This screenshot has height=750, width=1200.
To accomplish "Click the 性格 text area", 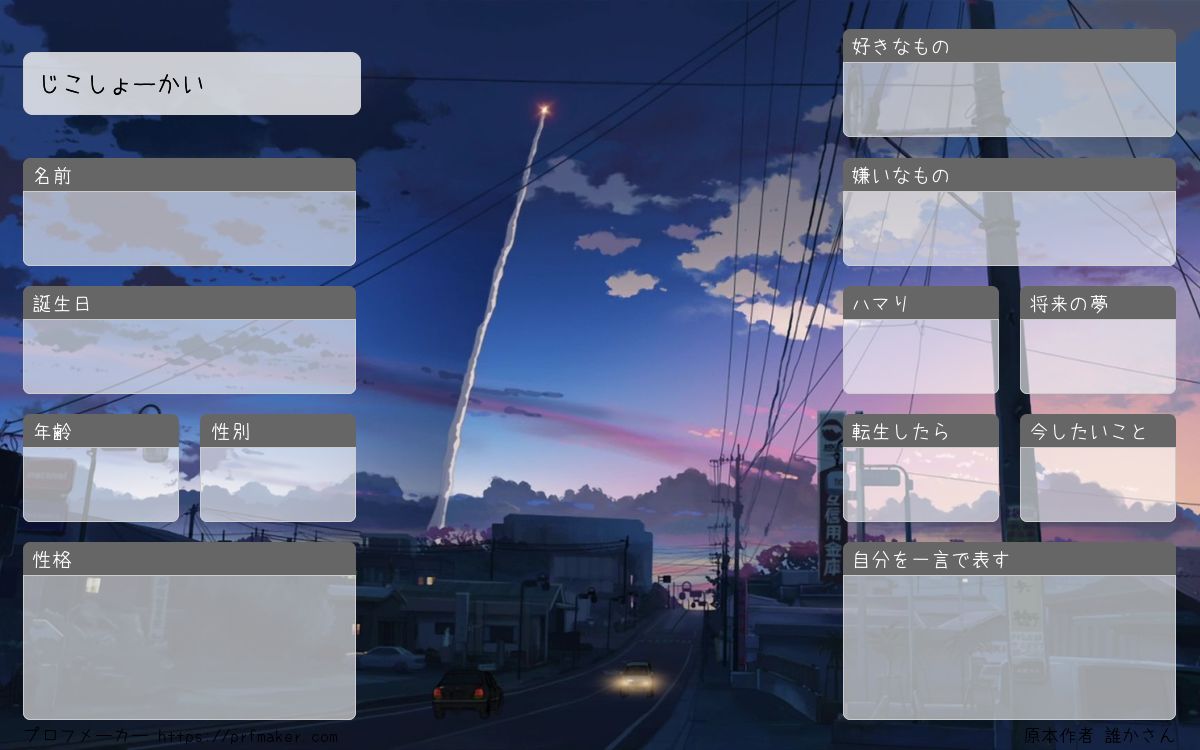I will tap(189, 647).
